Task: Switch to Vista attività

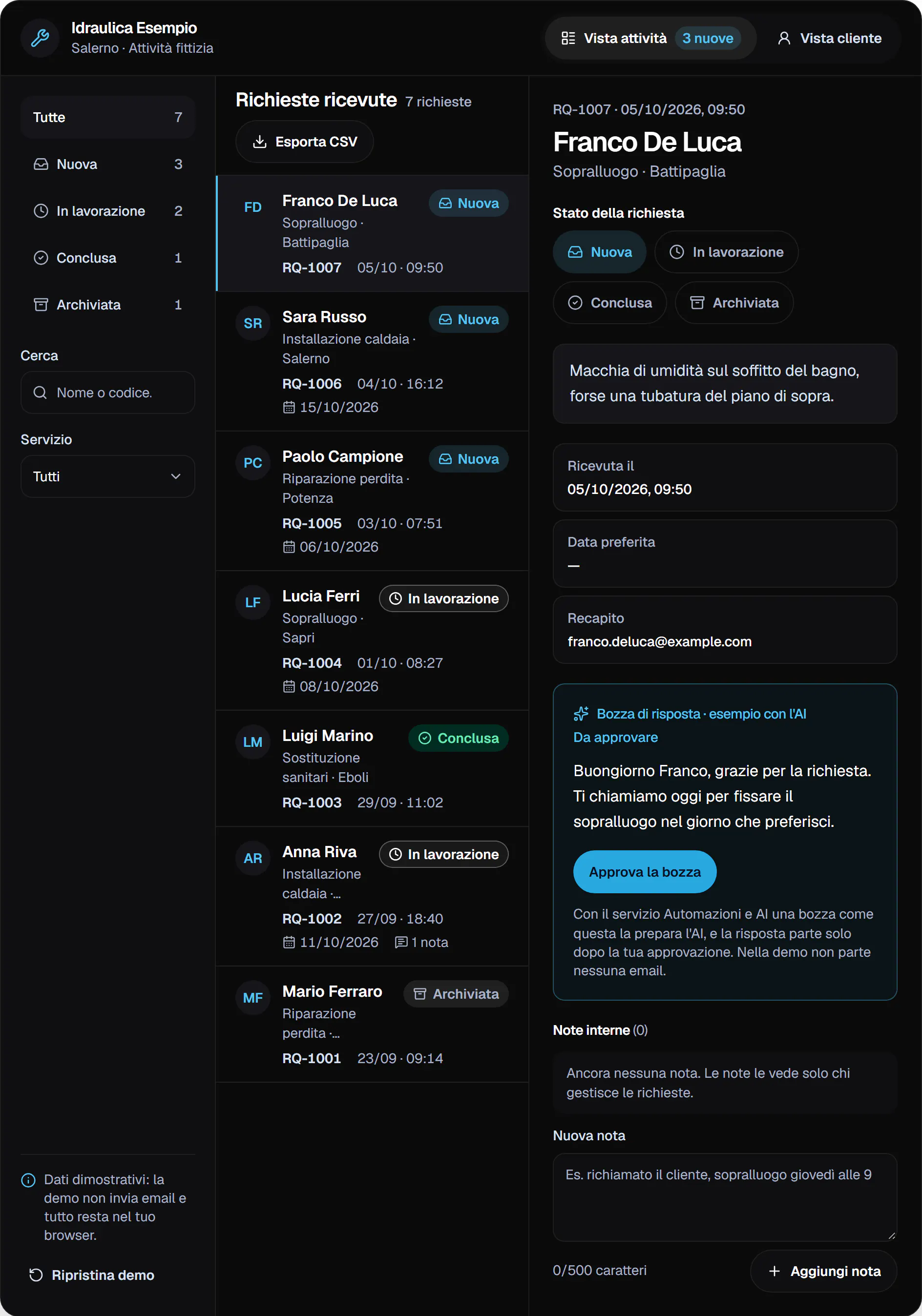Action: [650, 39]
